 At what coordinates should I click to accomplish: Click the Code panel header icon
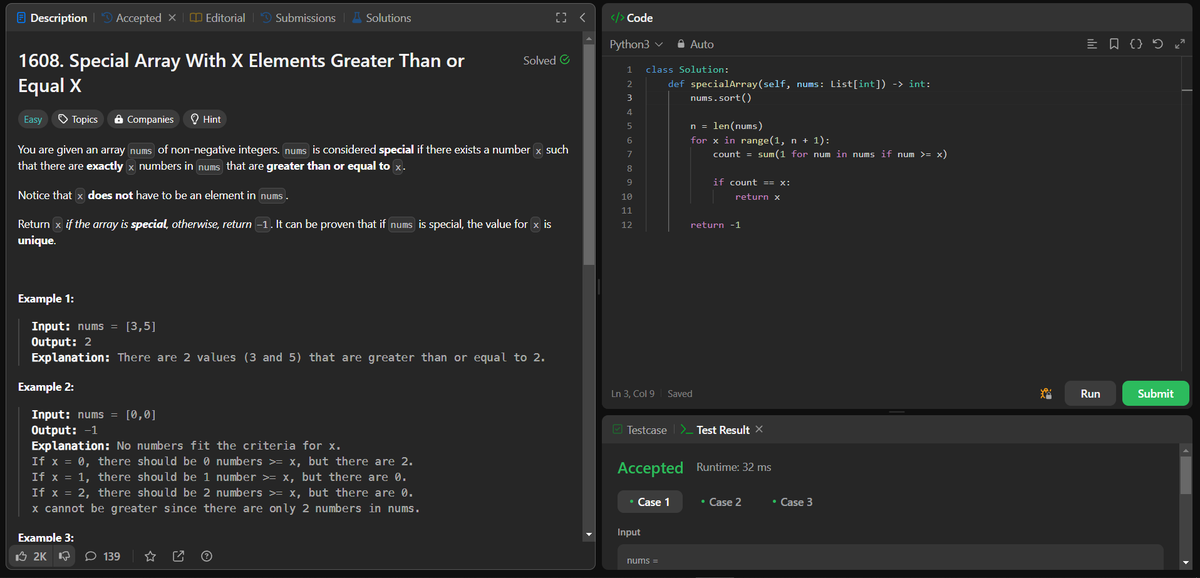pyautogui.click(x=617, y=18)
